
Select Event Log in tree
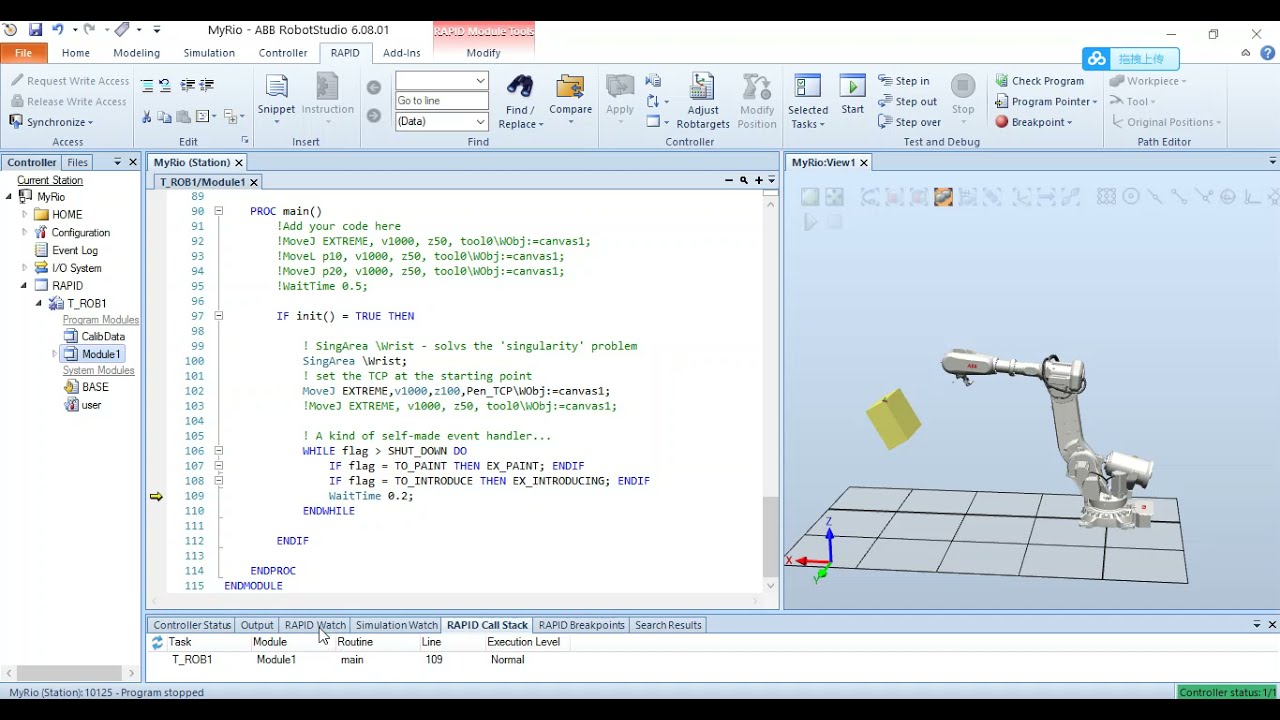tap(66, 250)
